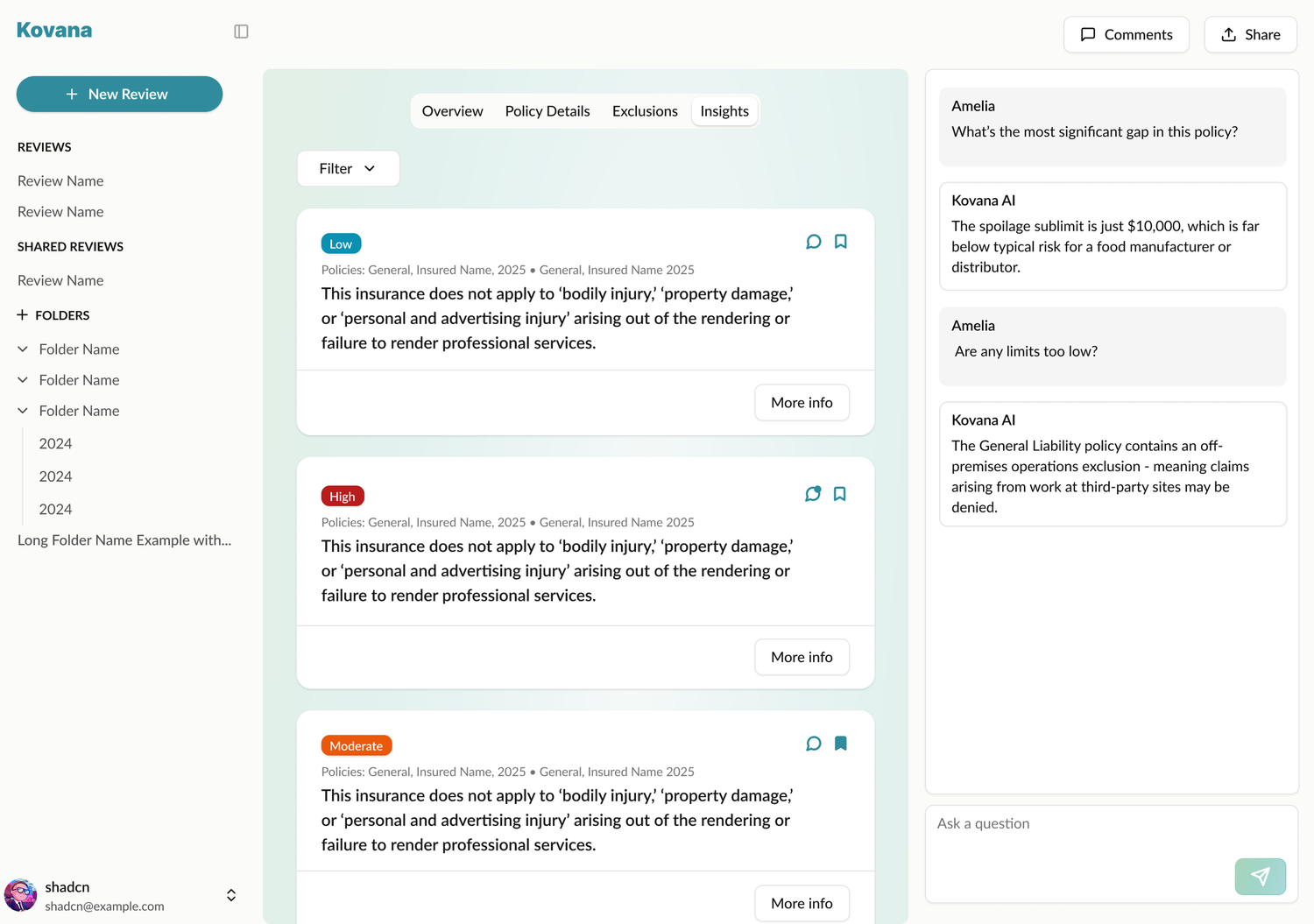This screenshot has width=1314, height=924.
Task: Open the Comments panel button
Action: 1127,34
